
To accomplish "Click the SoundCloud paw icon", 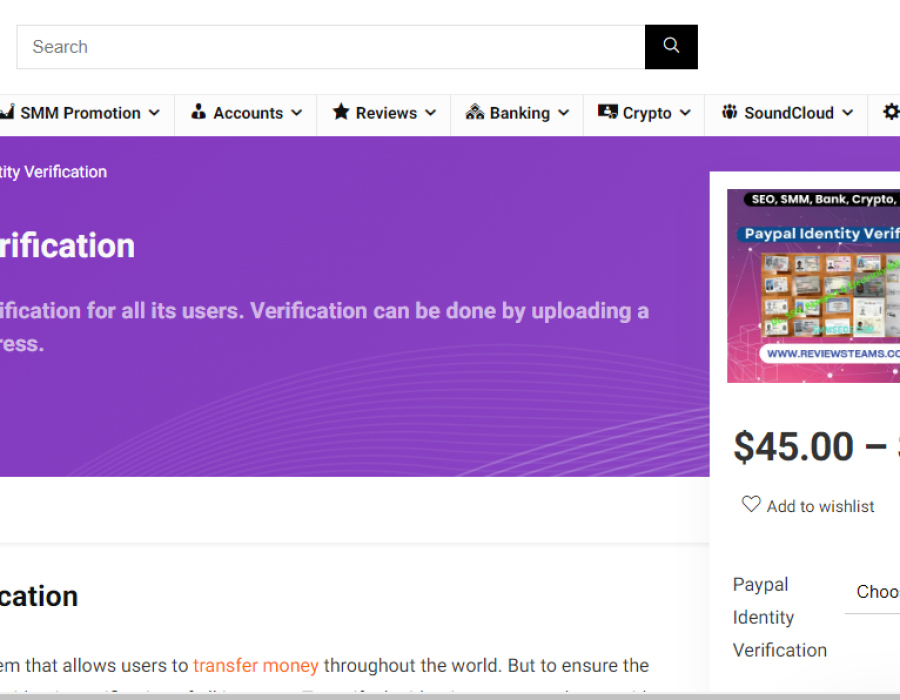I will pos(729,112).
